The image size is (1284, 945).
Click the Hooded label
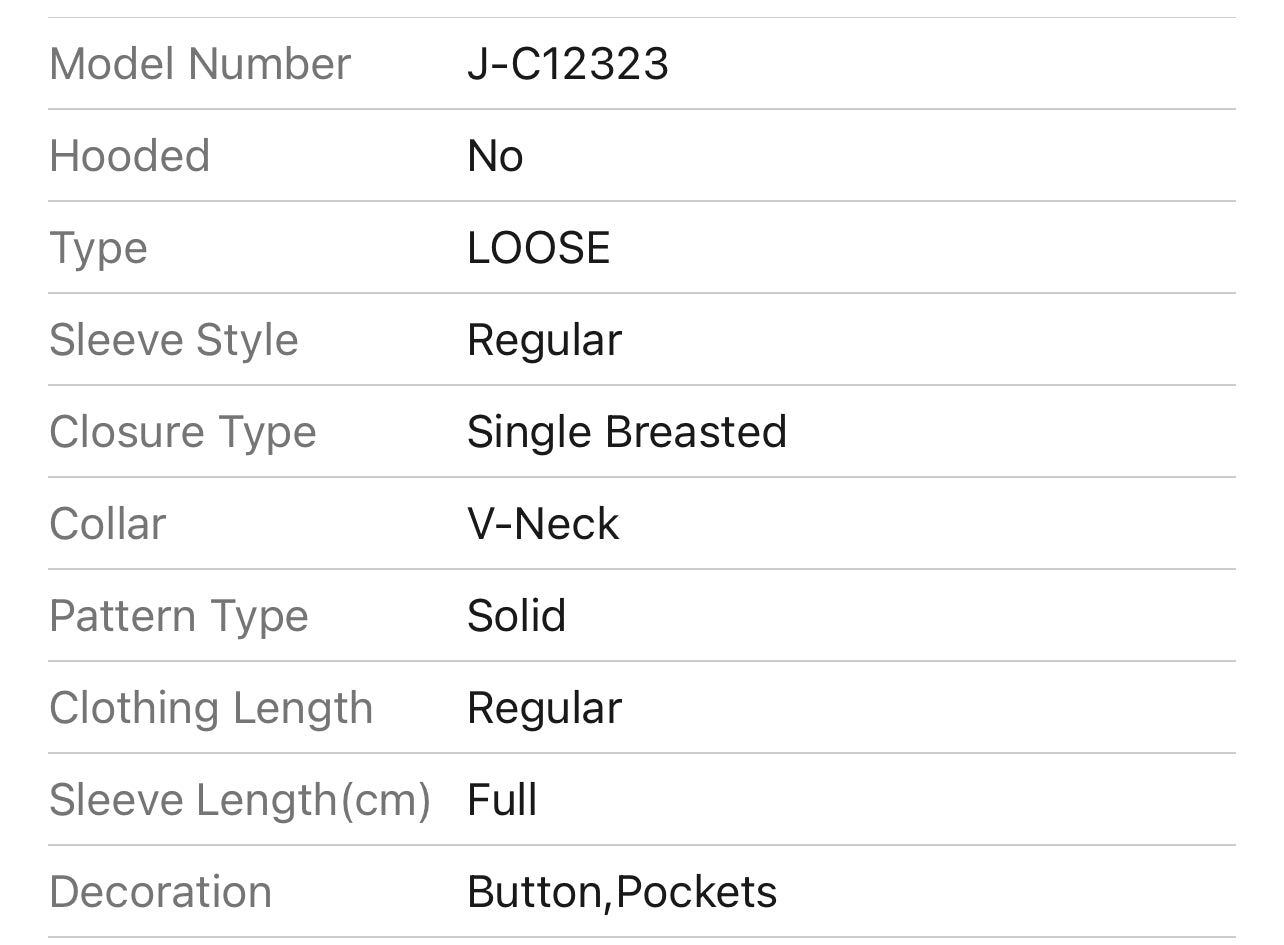(x=129, y=156)
